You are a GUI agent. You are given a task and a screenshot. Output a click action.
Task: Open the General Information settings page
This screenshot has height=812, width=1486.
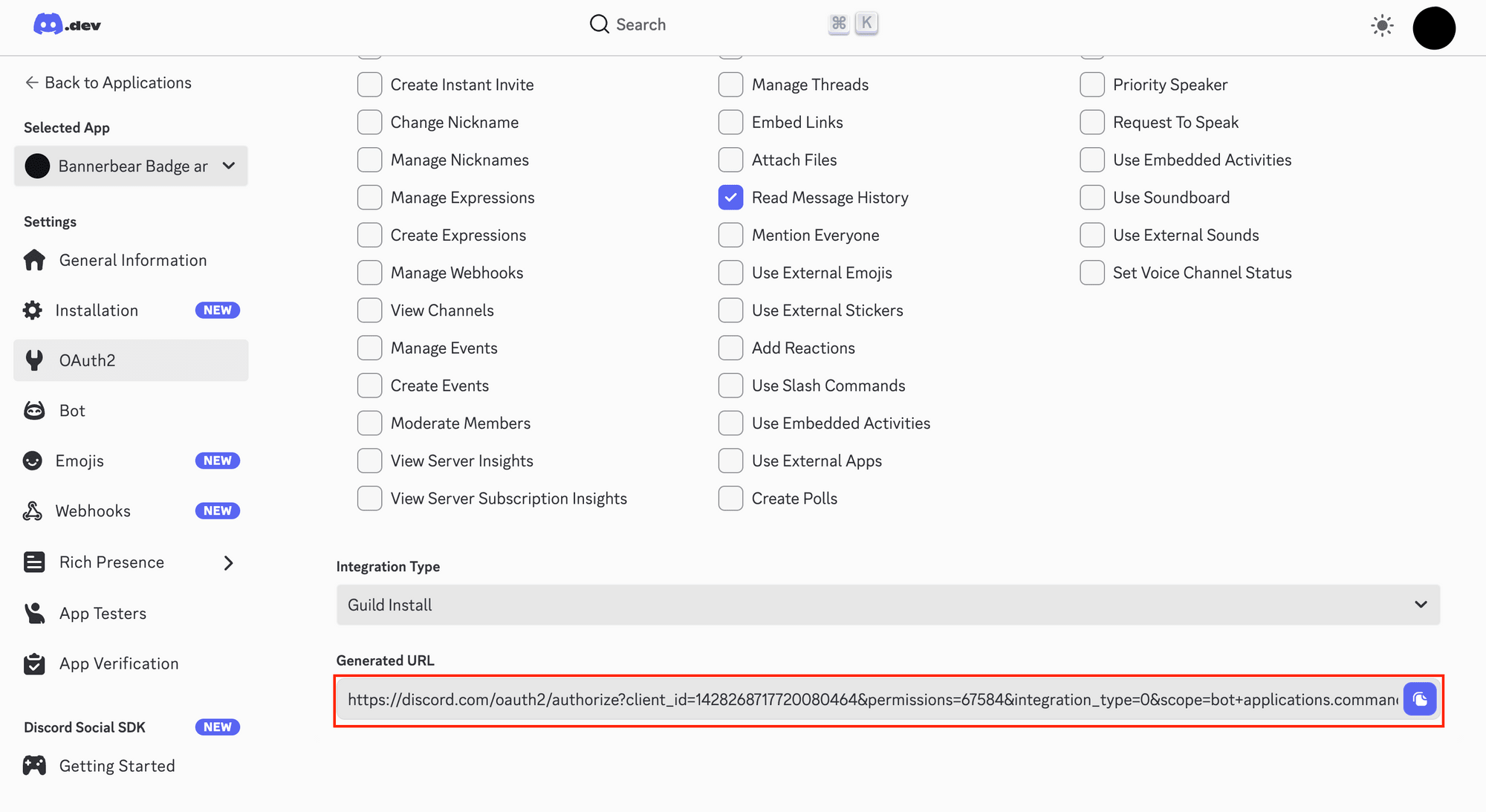tap(132, 260)
